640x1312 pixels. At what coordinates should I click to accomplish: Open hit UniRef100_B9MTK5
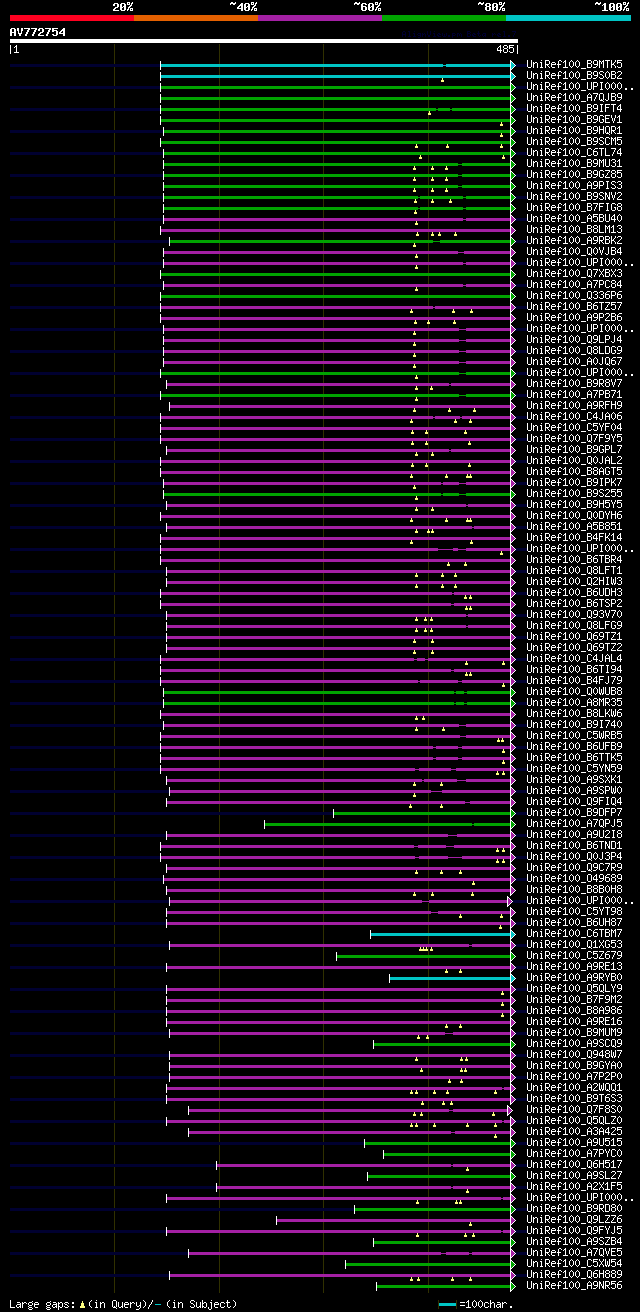pos(574,64)
